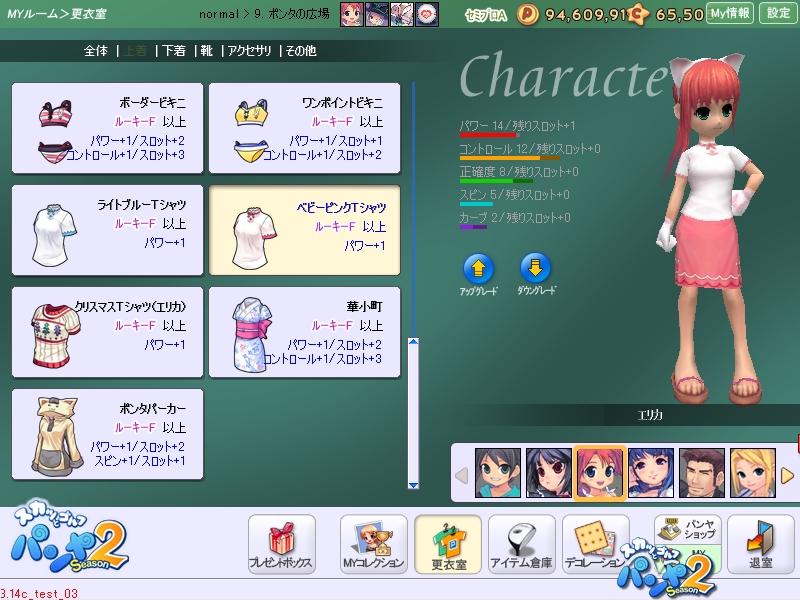Select the blue-haired girl character portrait
Viewport: 800px width, 600px height.
point(651,473)
